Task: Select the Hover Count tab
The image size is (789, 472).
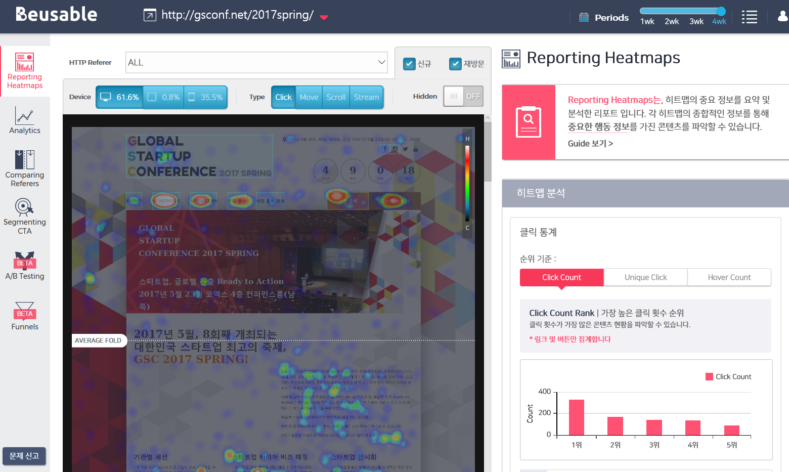Action: point(729,277)
